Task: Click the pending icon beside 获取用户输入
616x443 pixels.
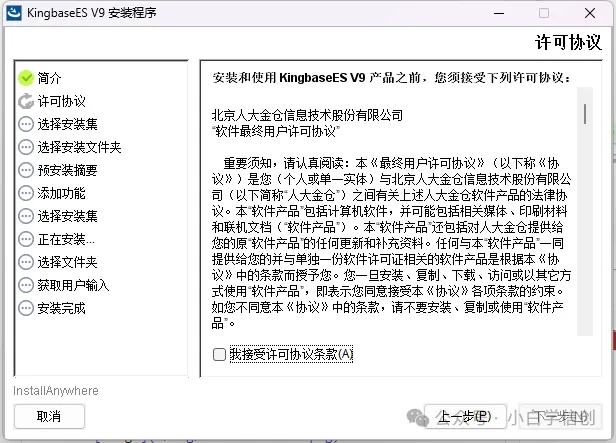Action: click(26, 285)
